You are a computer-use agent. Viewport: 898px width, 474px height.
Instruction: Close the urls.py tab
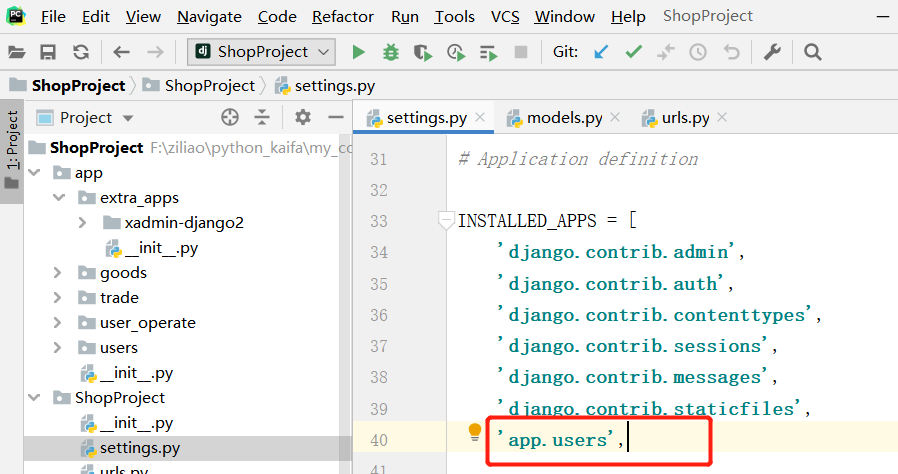click(x=722, y=117)
